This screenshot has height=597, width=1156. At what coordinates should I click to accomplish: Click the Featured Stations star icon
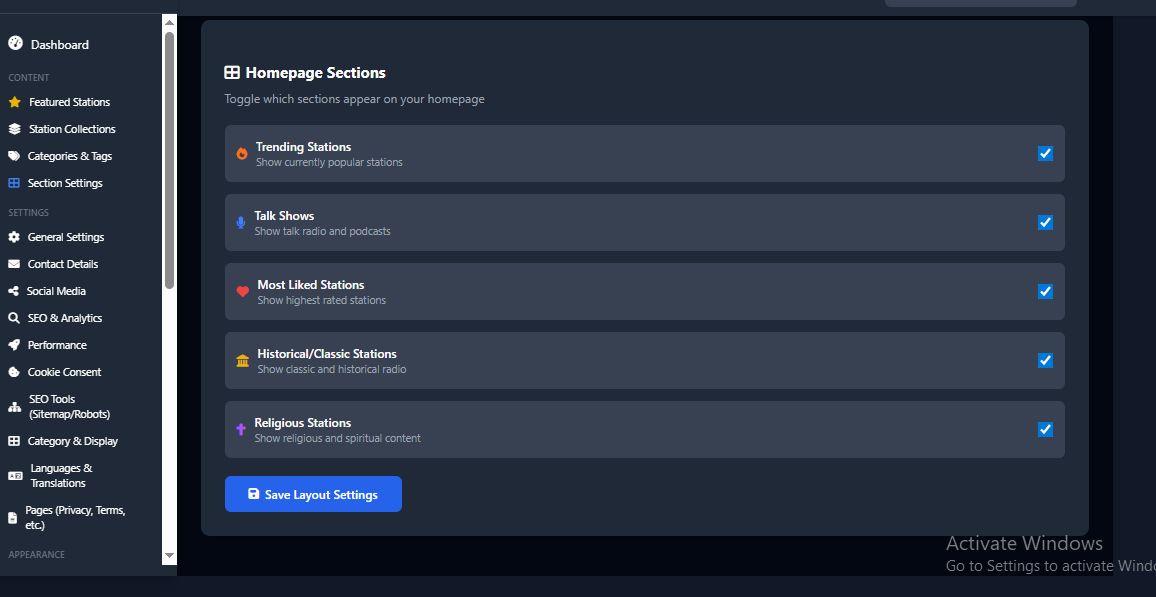[14, 102]
